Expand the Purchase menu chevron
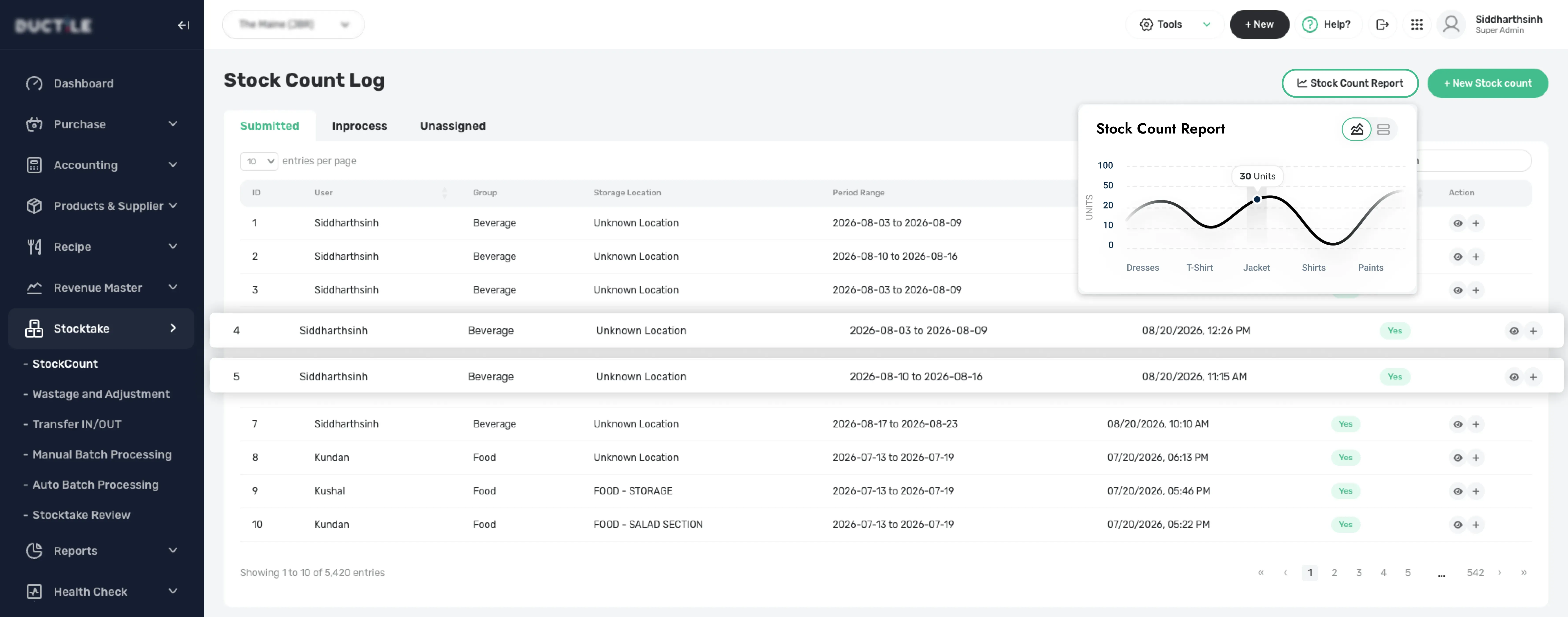 coord(173,124)
